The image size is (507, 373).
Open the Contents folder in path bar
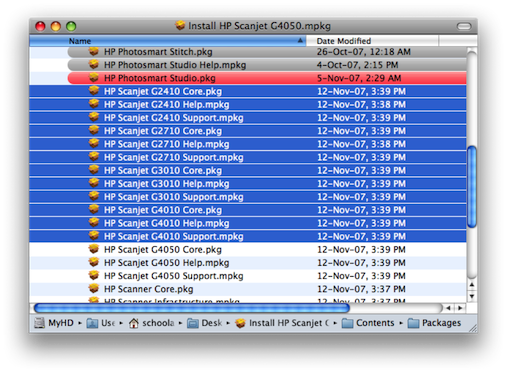pos(368,323)
